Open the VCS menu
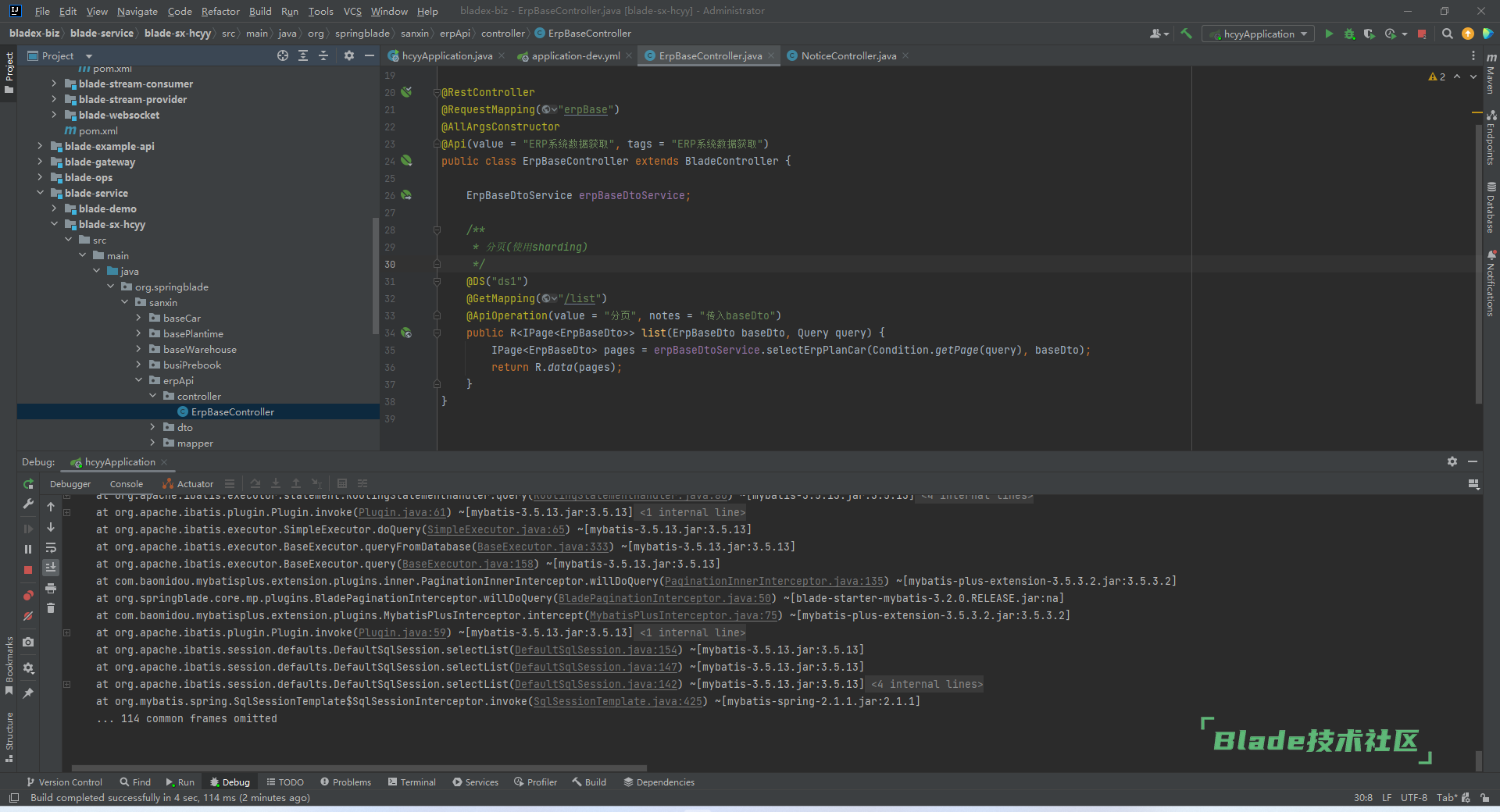The width and height of the screenshot is (1500, 812). coord(352,11)
